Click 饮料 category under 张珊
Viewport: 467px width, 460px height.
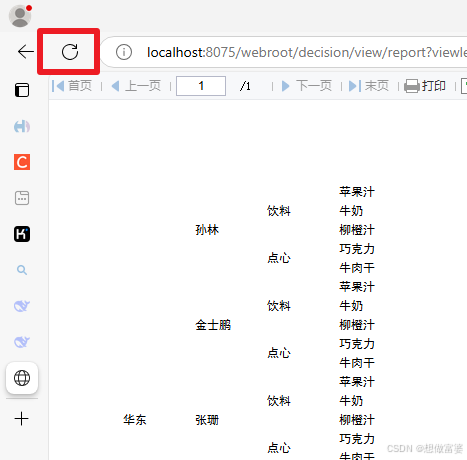point(279,401)
